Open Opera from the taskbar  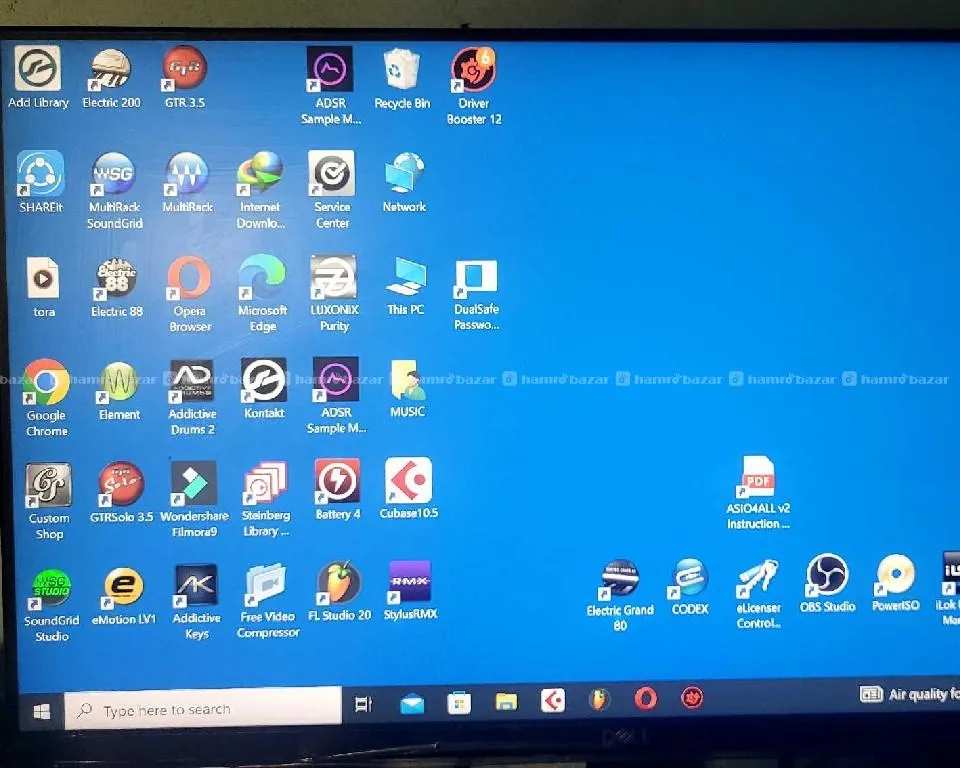click(645, 698)
